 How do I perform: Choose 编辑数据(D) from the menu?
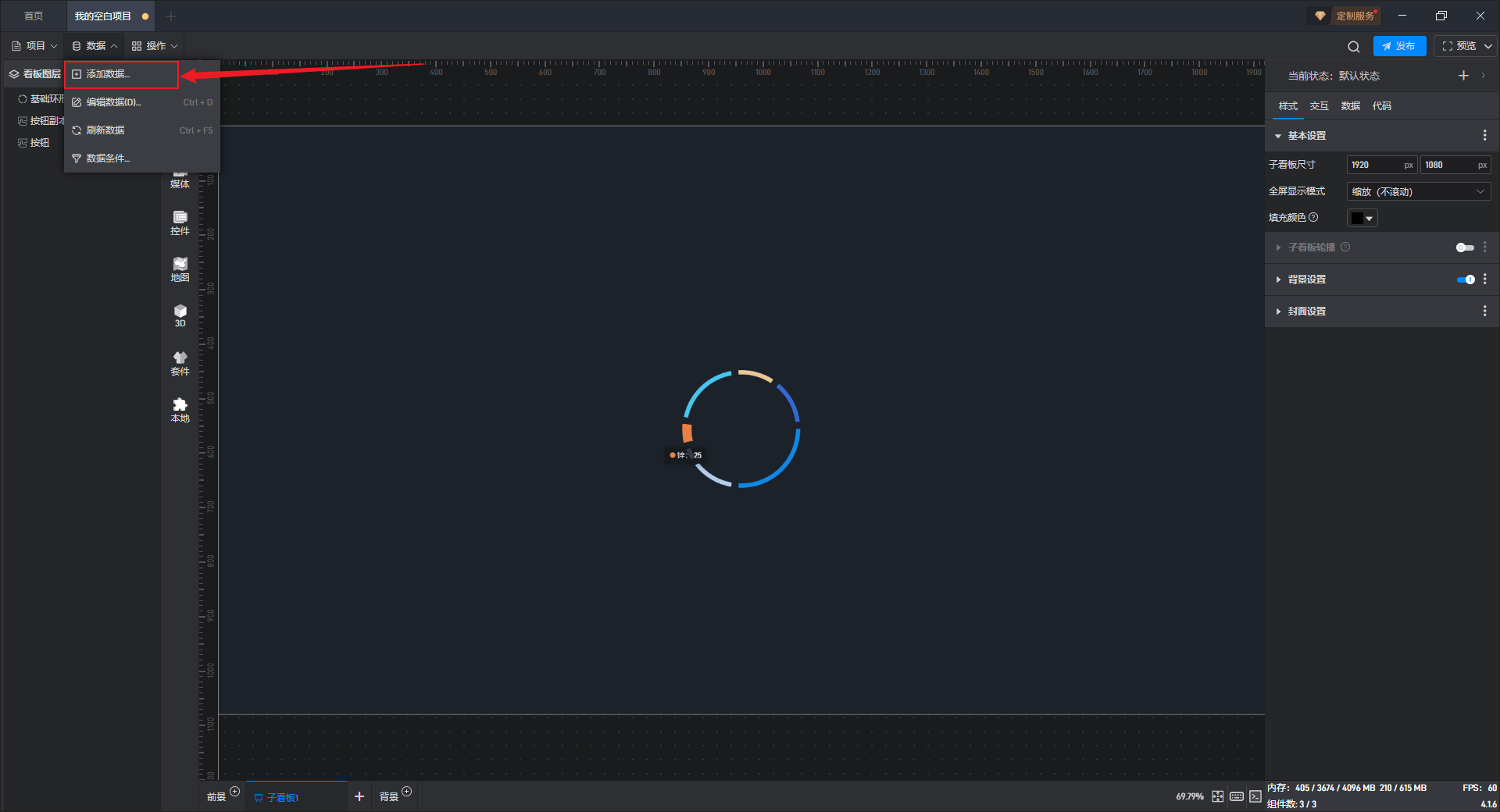click(142, 102)
